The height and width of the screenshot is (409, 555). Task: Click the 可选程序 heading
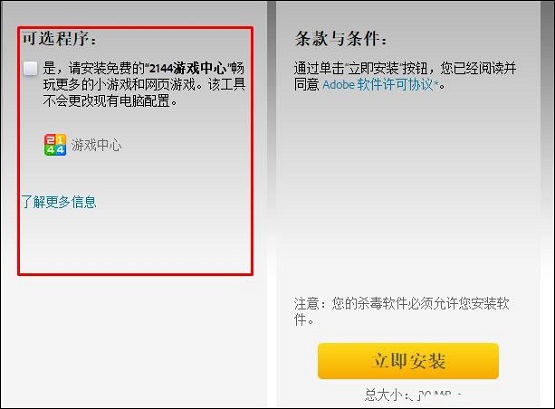[x=59, y=39]
